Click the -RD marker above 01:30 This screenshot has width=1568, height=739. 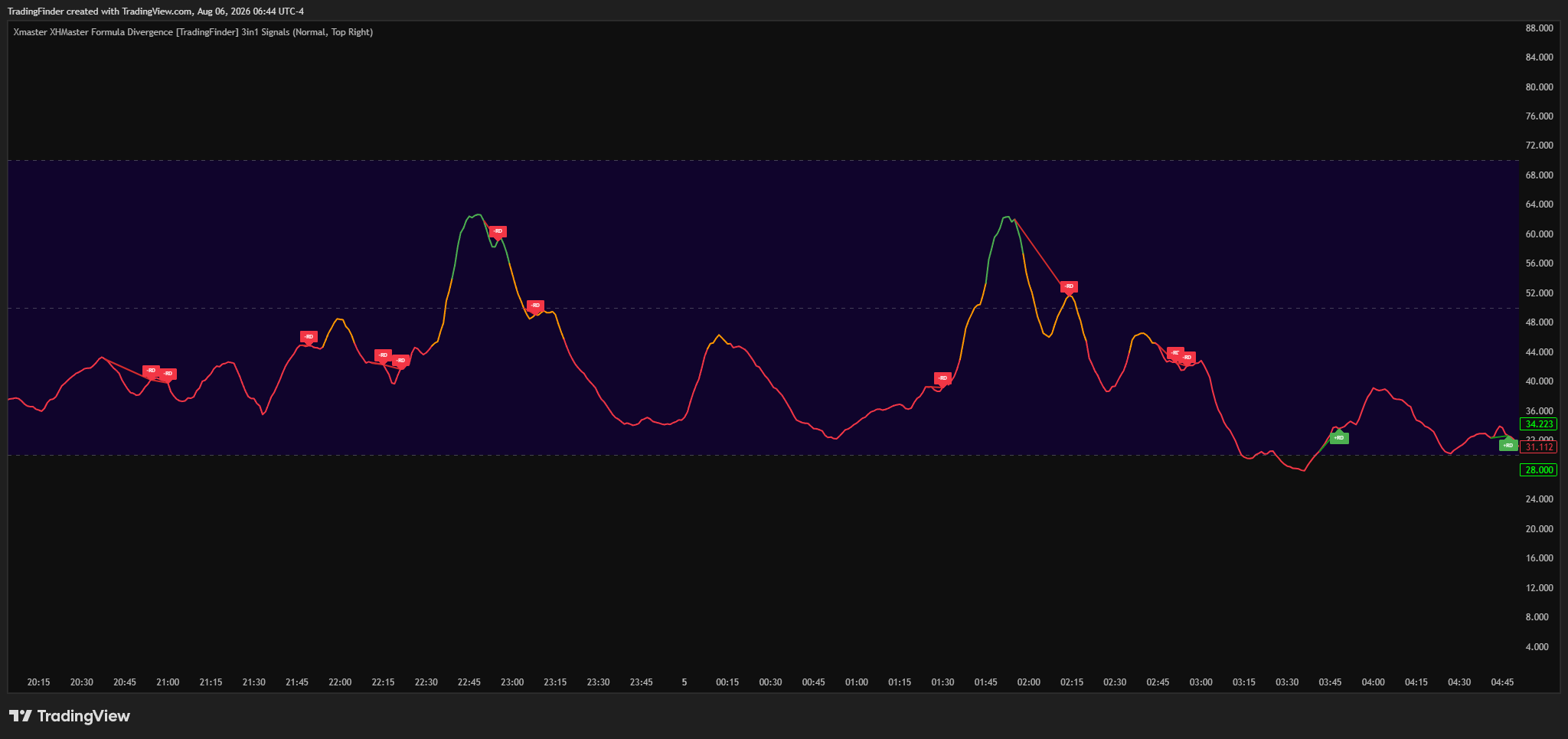click(942, 378)
